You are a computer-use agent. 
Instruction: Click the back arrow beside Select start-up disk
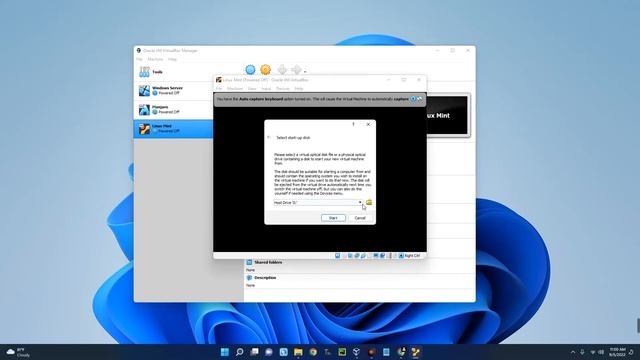[x=269, y=138]
